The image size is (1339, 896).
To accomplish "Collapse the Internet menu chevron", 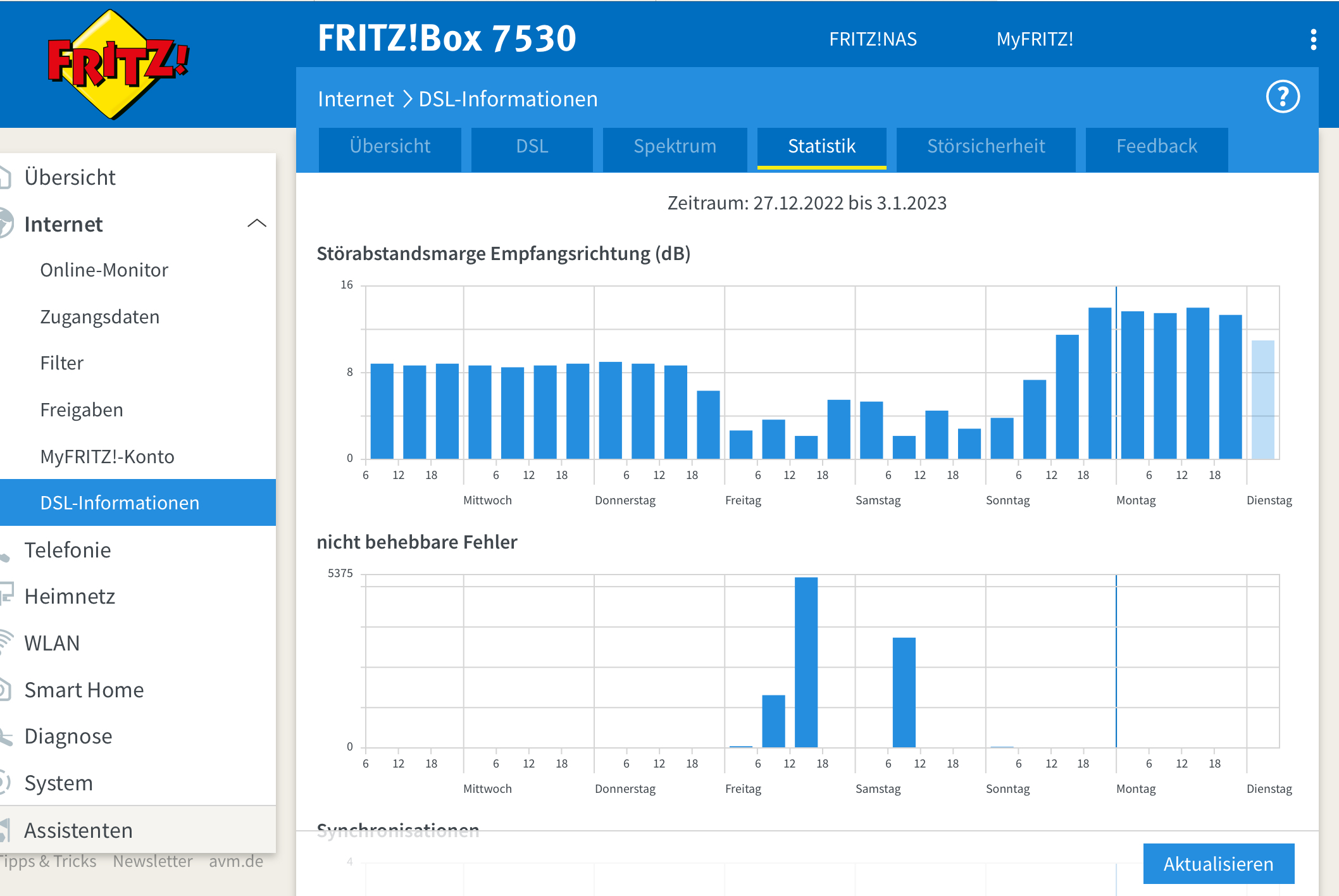I will click(x=256, y=223).
